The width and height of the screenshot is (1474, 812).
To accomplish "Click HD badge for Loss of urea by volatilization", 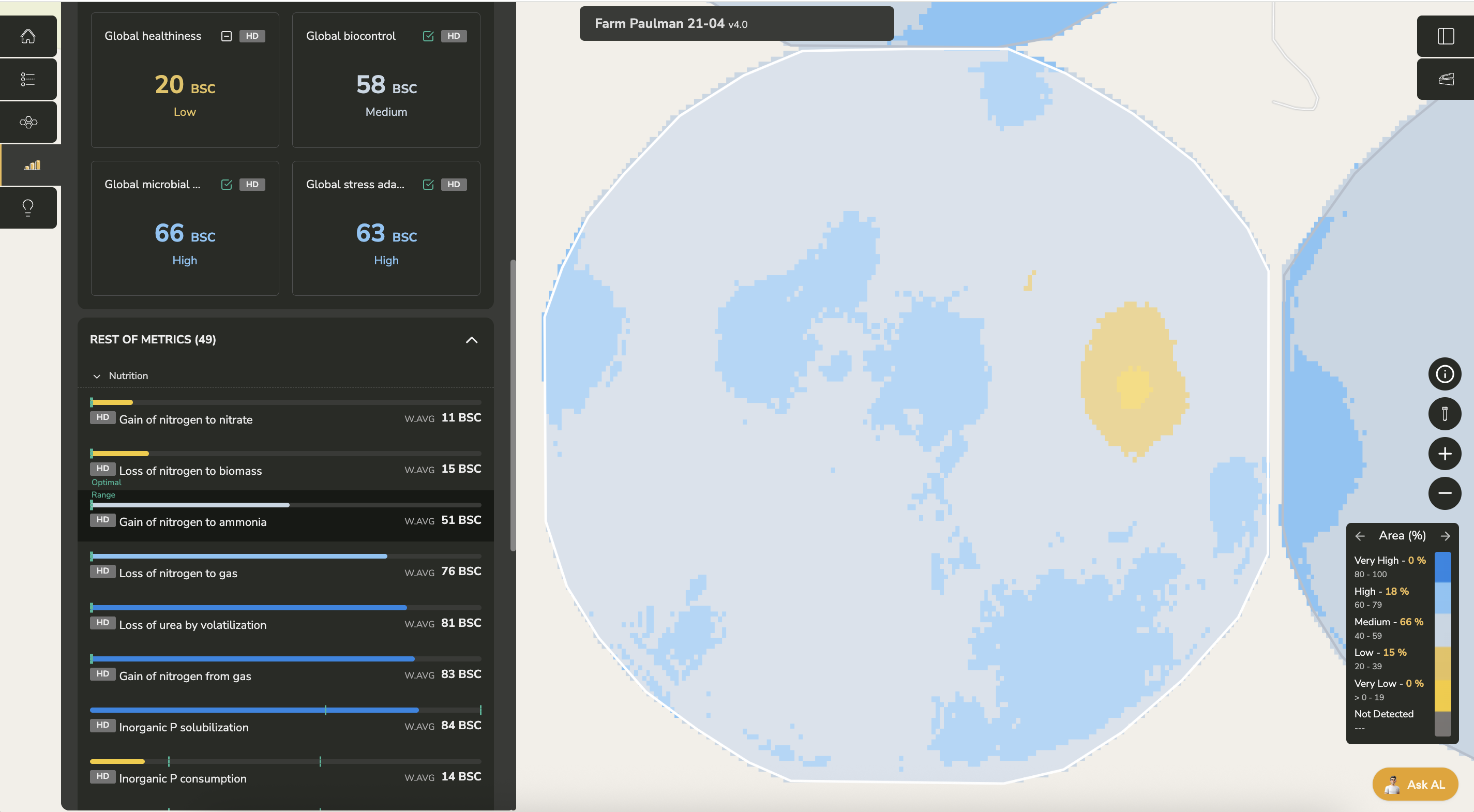I will click(x=103, y=623).
